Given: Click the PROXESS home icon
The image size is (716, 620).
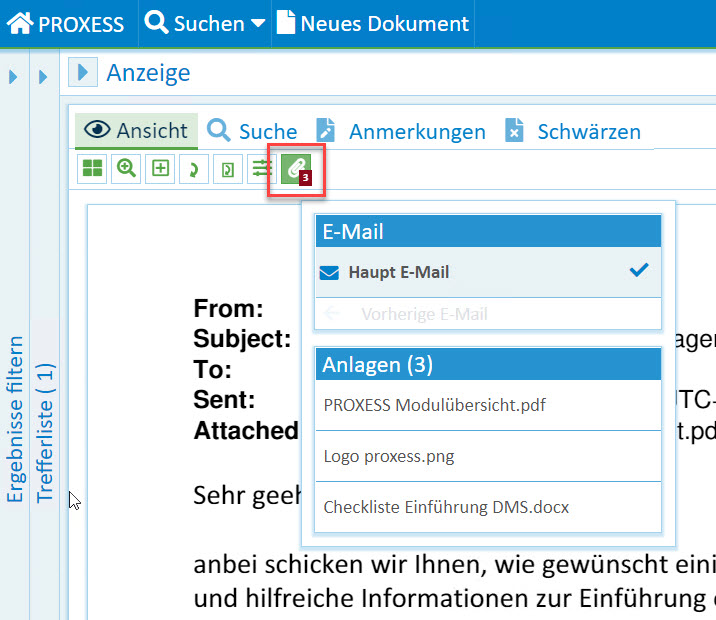Looking at the screenshot, I should 20,23.
